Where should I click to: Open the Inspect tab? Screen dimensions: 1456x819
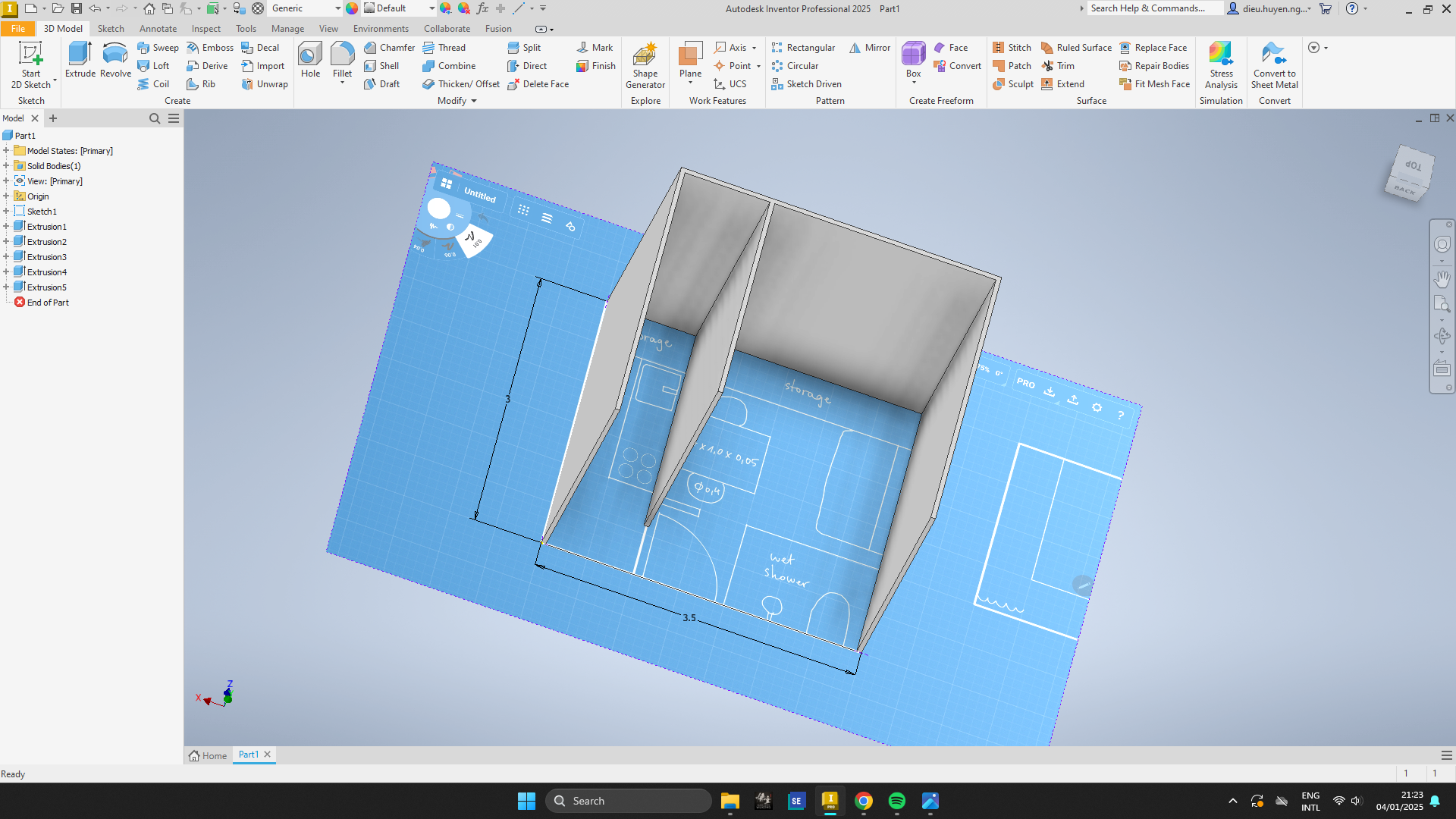point(206,29)
